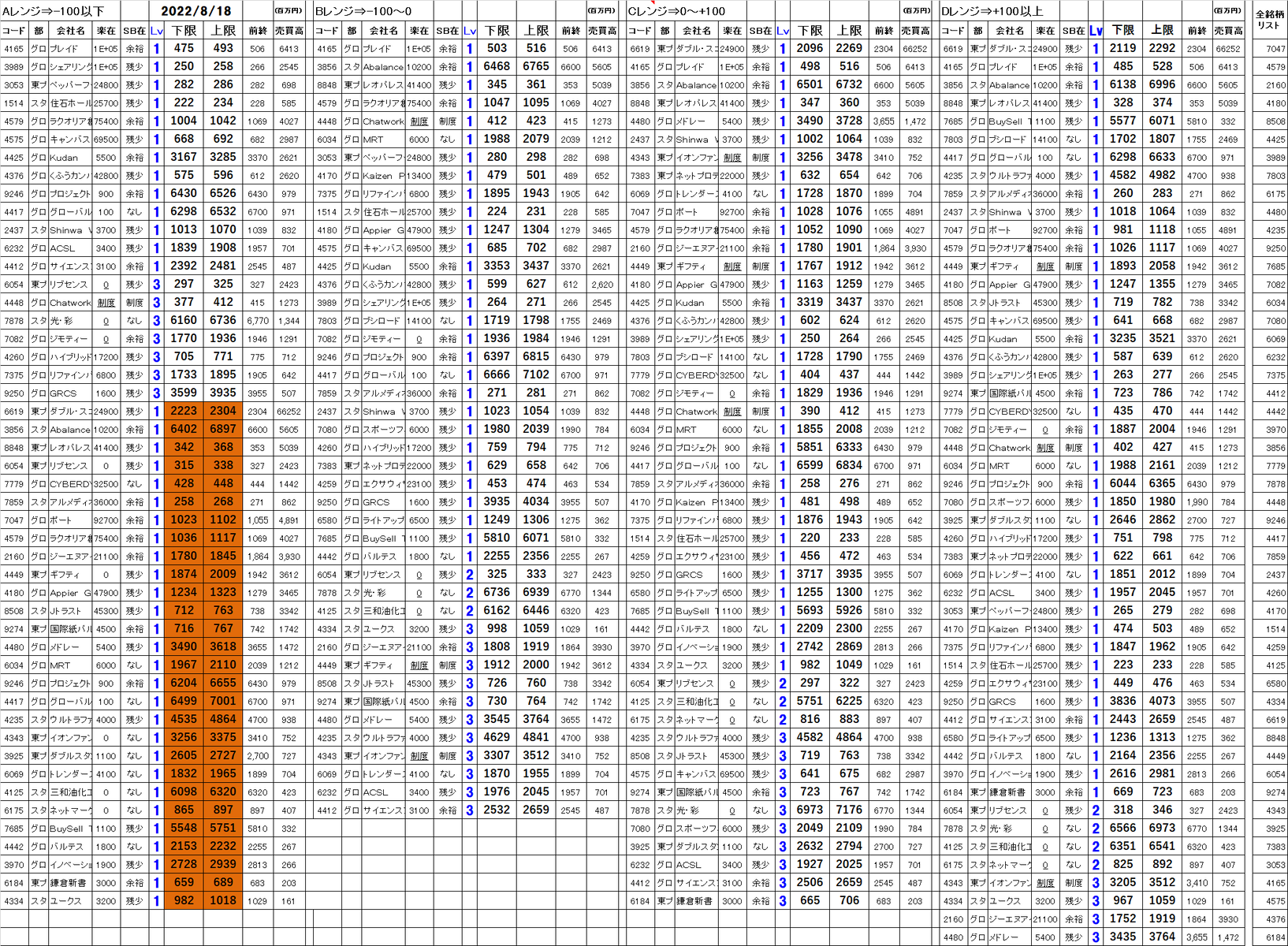Image resolution: width=1288 pixels, height=946 pixels.
Task: Select orange highlighted cell 5548
Action: click(x=184, y=828)
